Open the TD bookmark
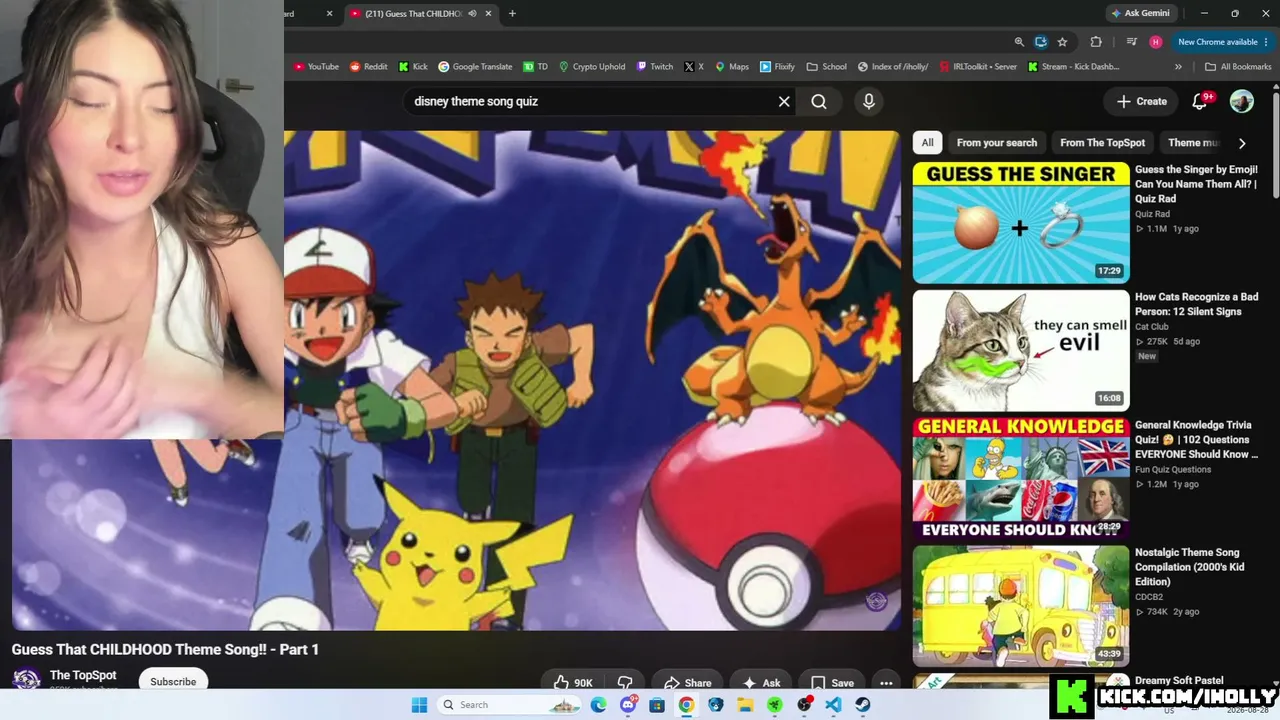 [x=535, y=67]
